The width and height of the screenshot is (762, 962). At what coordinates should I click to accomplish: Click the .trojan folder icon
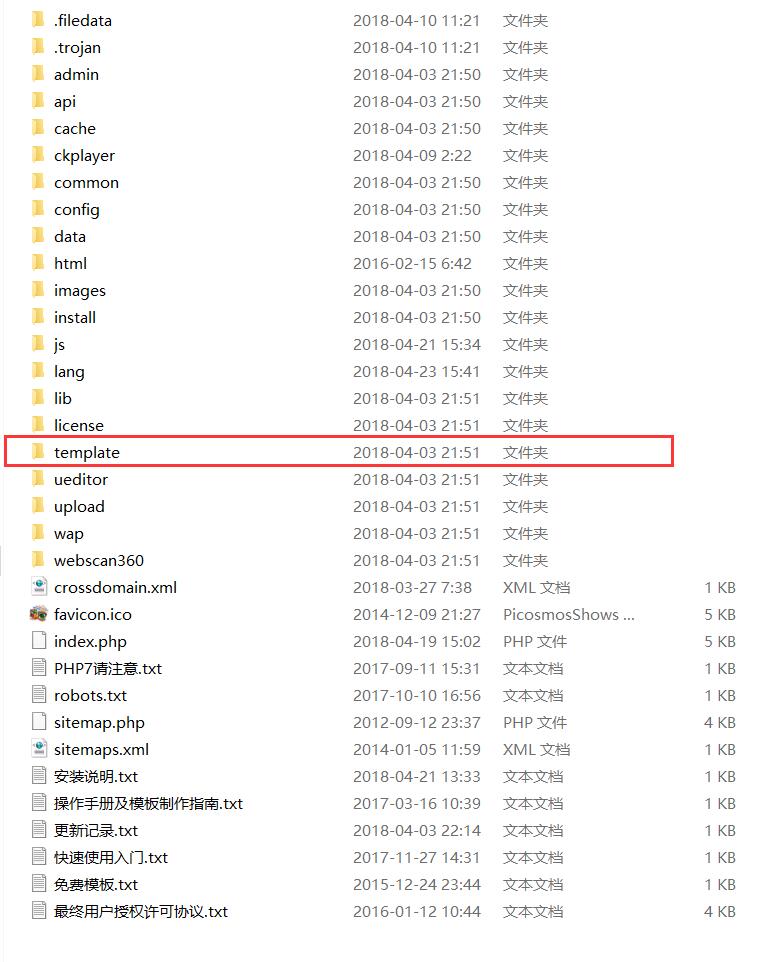[x=38, y=47]
